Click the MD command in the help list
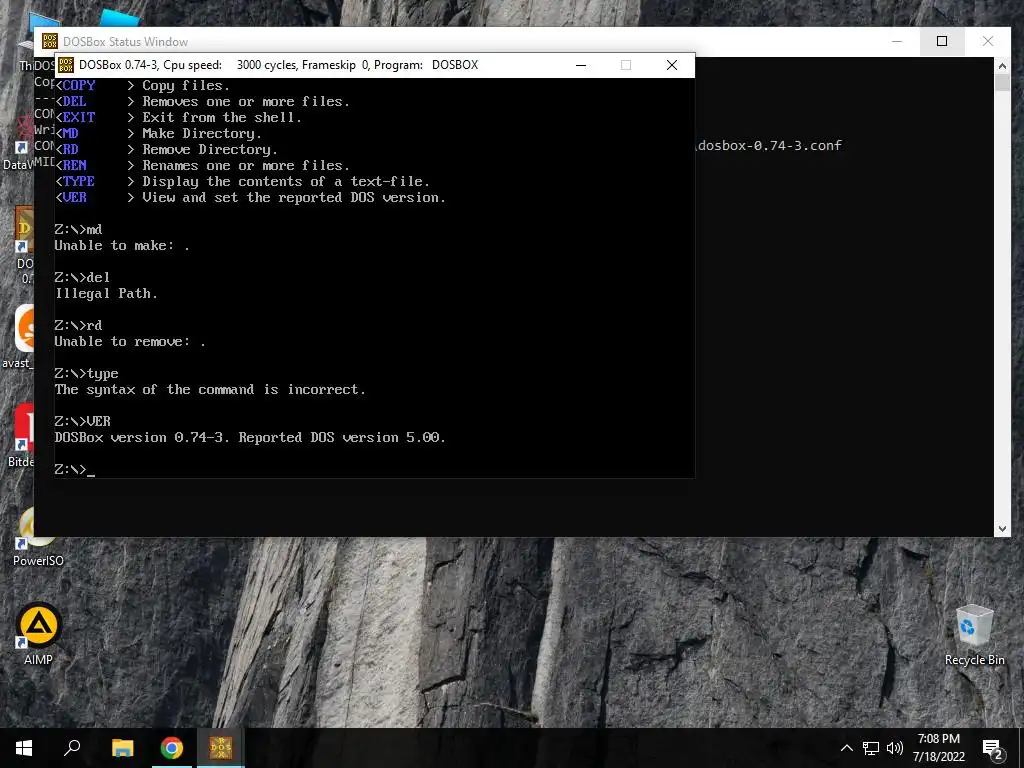The image size is (1024, 768). point(71,133)
